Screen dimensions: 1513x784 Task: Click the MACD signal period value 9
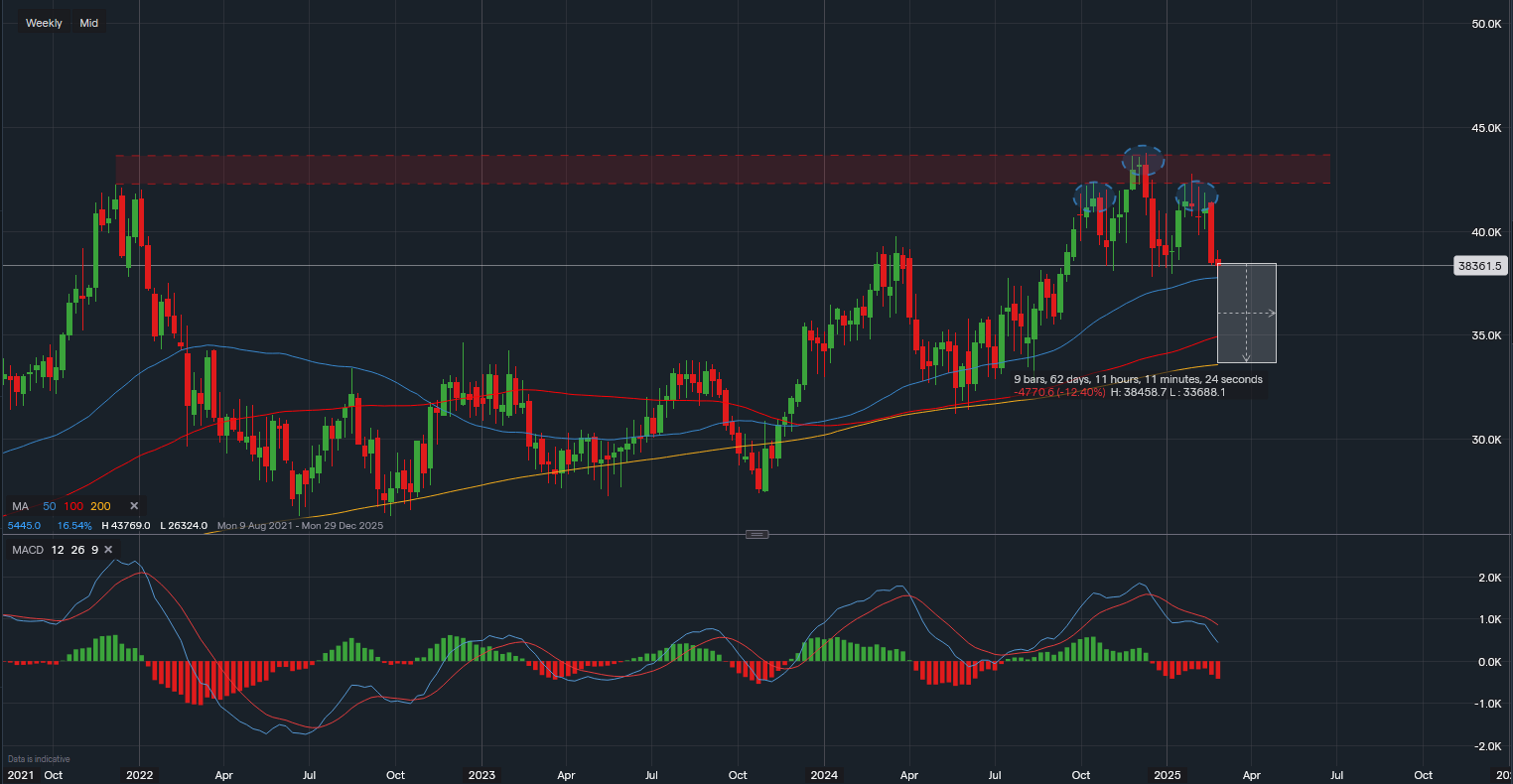94,550
